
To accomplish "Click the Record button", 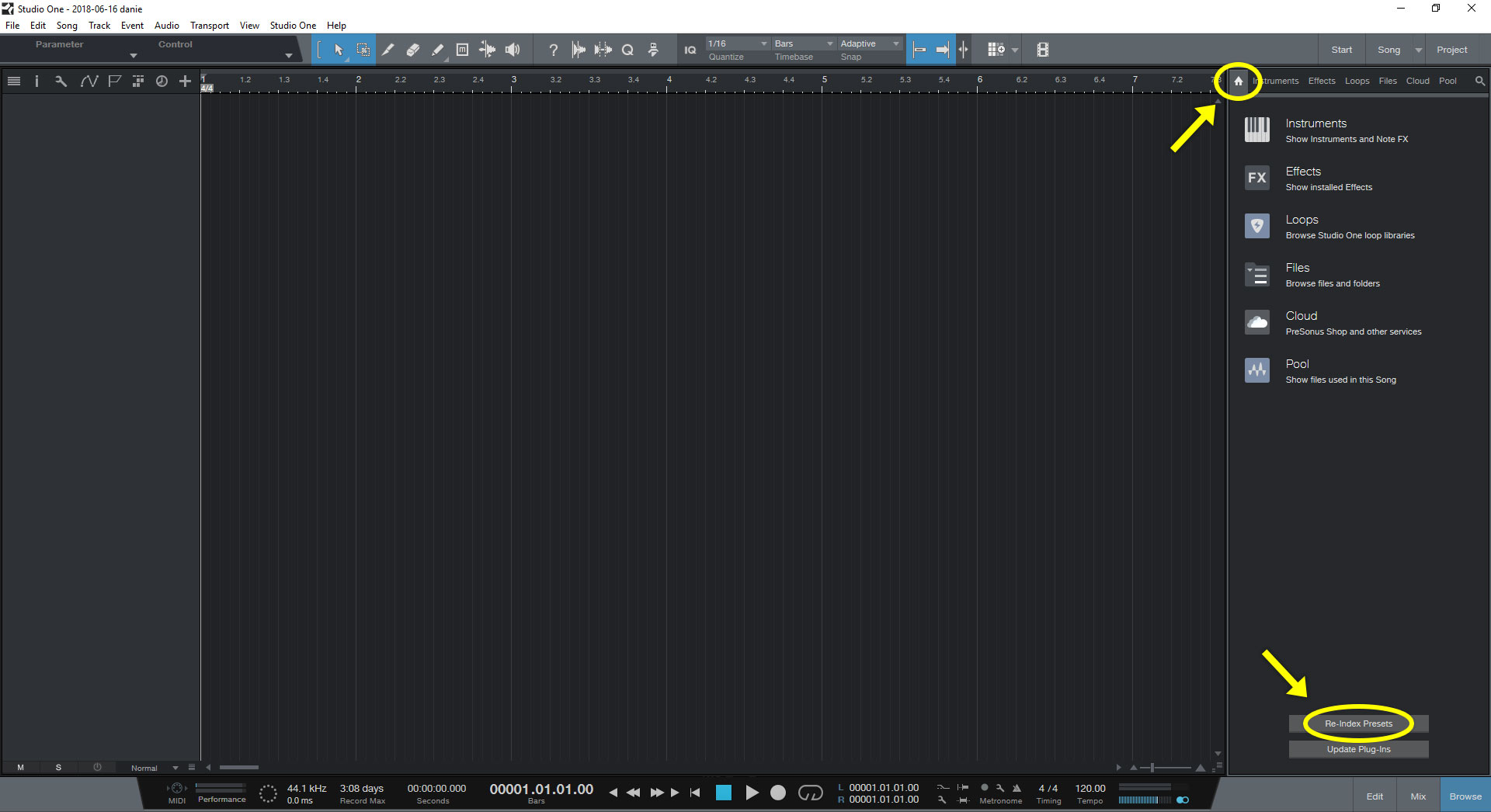I will (778, 793).
